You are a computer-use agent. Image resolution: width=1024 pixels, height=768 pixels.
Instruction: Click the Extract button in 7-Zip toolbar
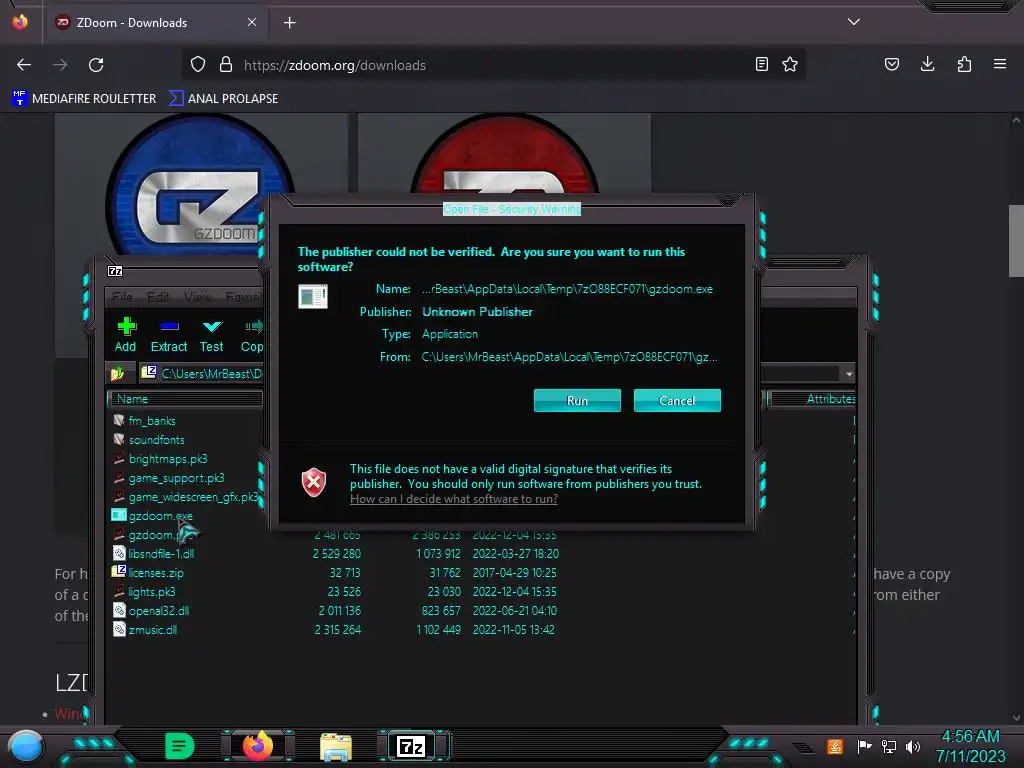pyautogui.click(x=168, y=335)
